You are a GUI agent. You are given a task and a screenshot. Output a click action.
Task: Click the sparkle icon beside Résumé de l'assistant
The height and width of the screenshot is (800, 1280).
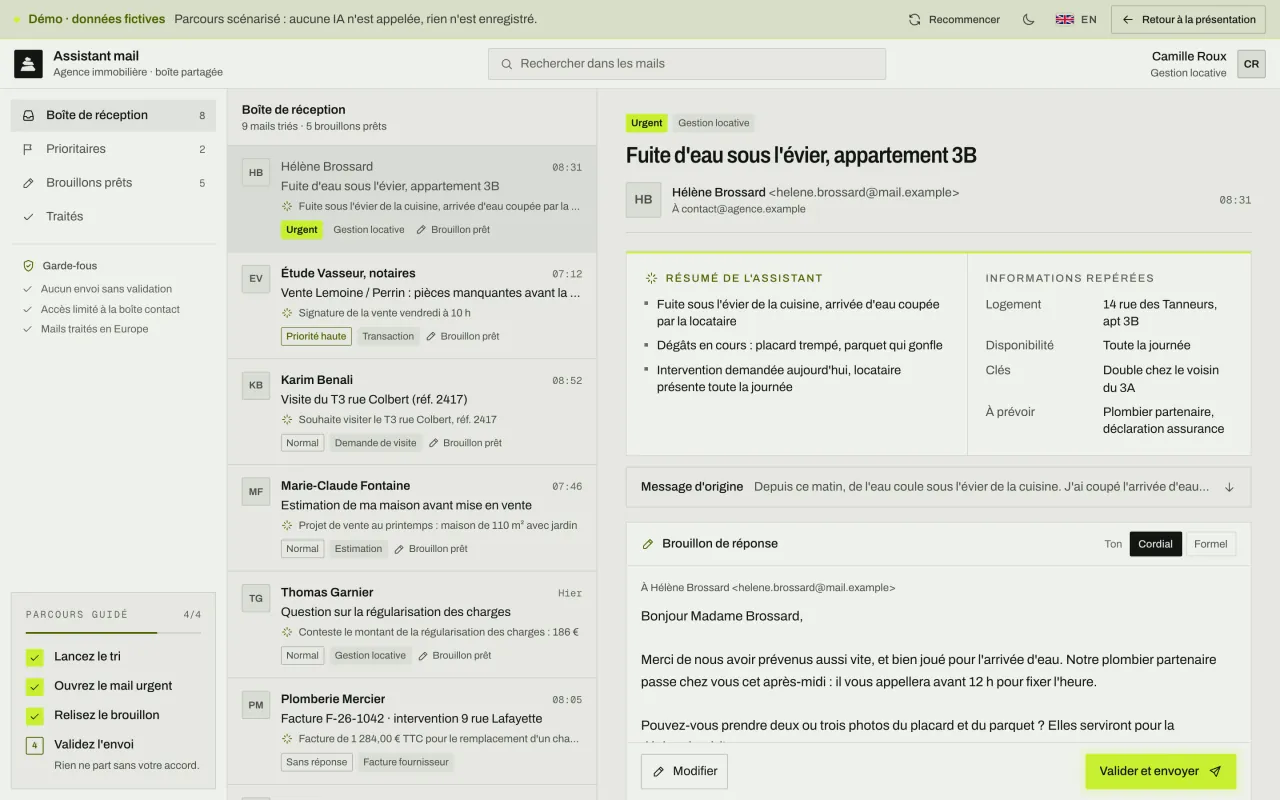point(652,278)
